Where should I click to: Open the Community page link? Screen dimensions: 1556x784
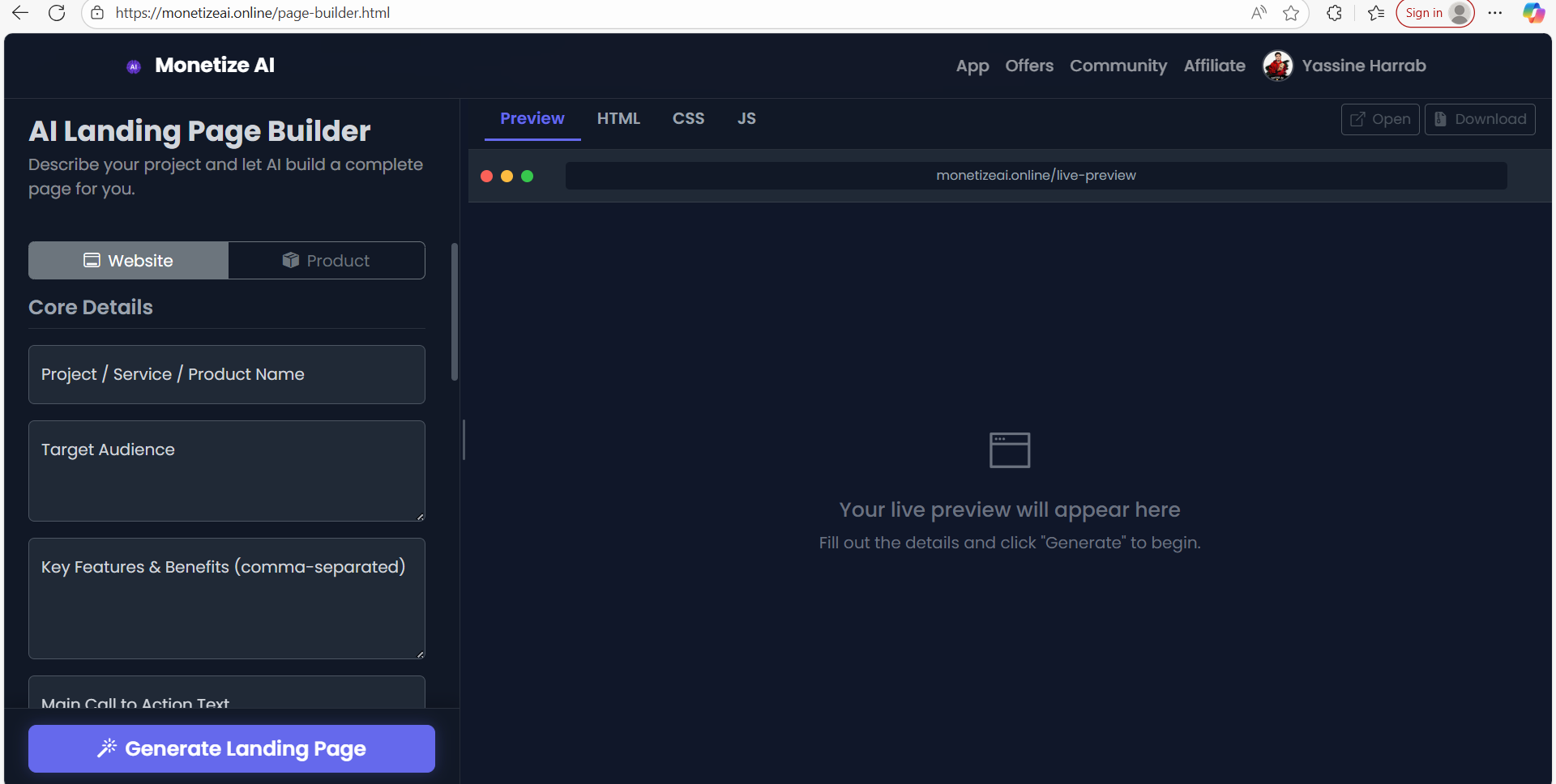pyautogui.click(x=1118, y=66)
